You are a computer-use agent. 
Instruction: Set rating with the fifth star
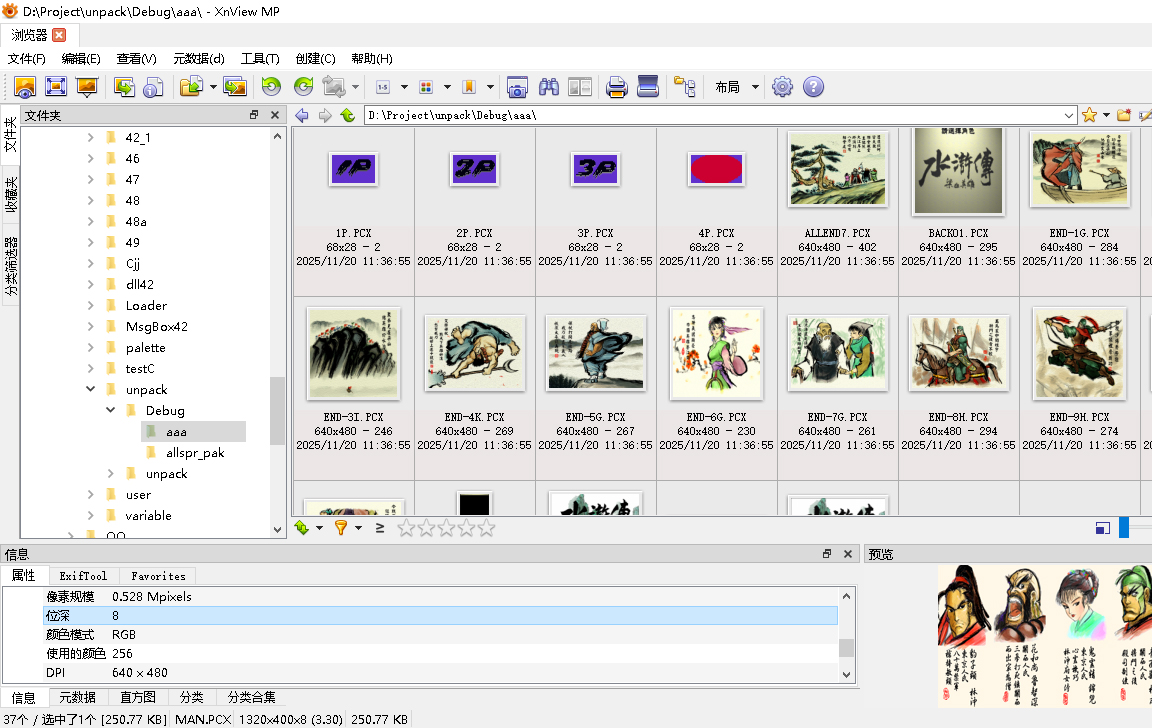click(486, 527)
